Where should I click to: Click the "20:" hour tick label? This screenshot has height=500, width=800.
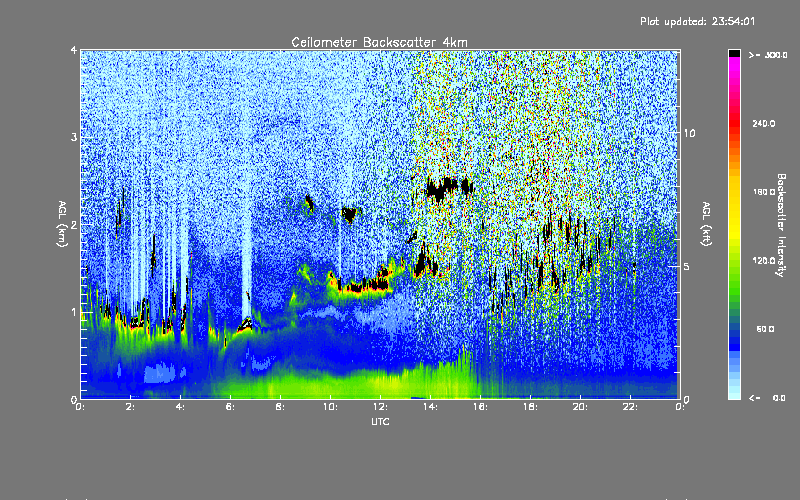(580, 407)
